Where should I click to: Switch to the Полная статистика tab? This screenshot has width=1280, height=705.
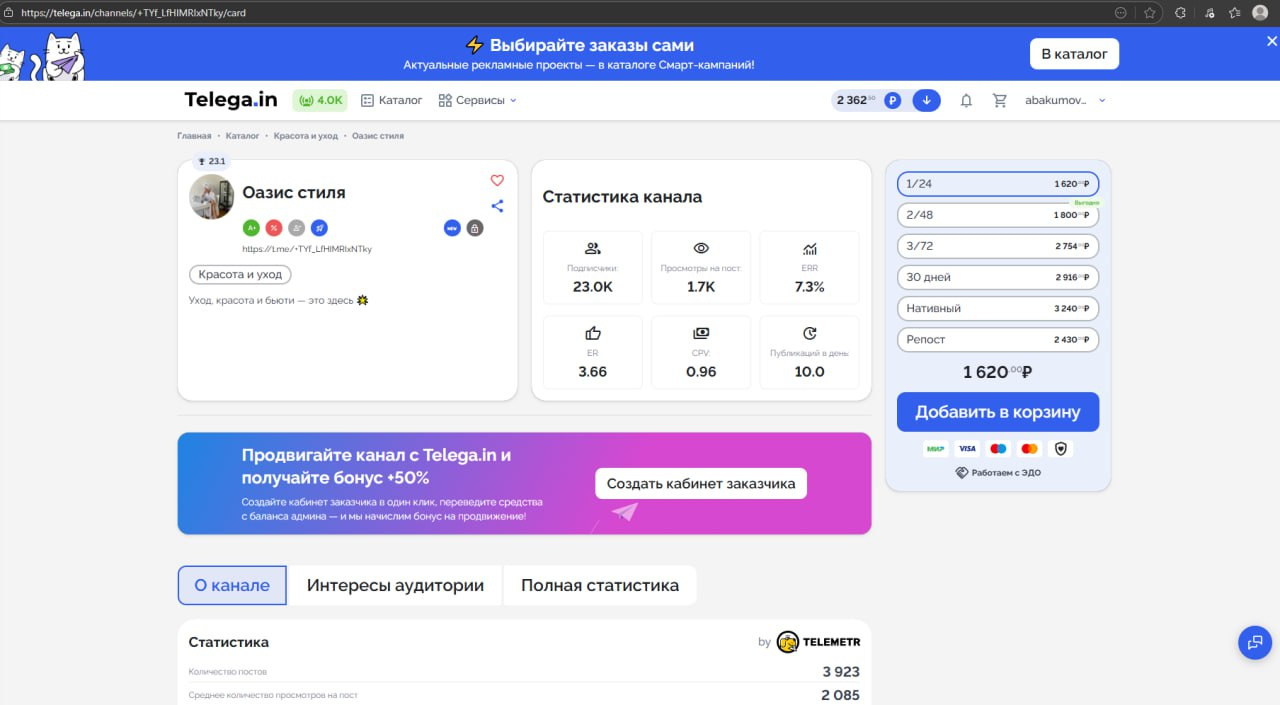point(600,585)
